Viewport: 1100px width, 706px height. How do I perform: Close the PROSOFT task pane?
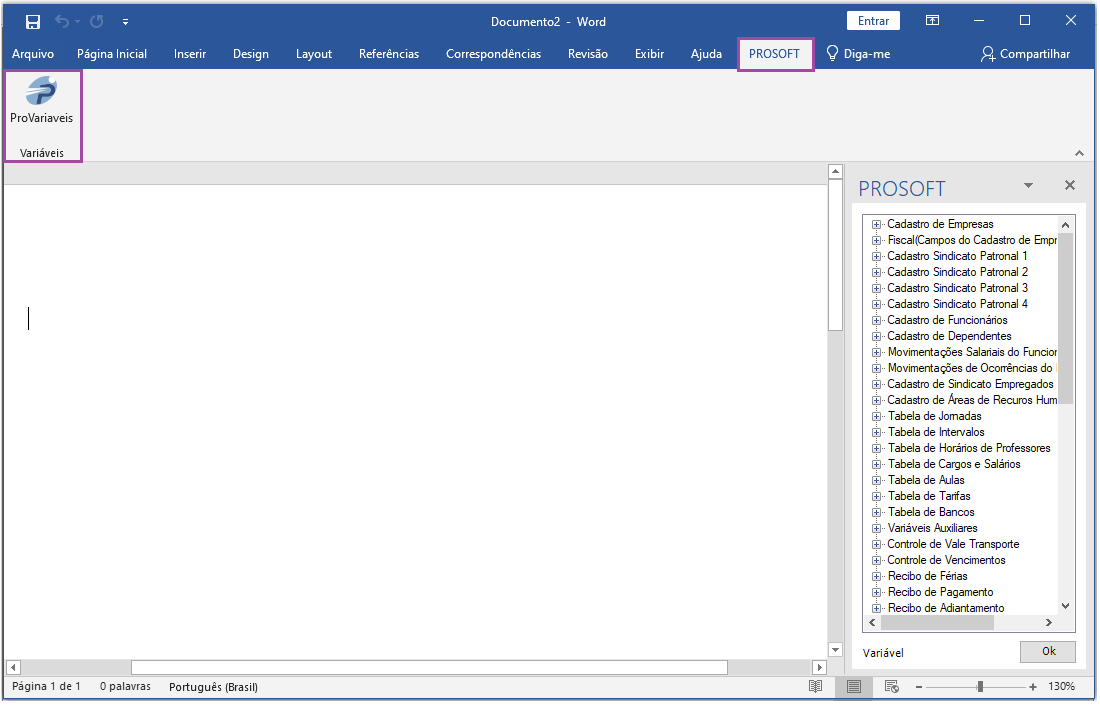click(x=1070, y=185)
